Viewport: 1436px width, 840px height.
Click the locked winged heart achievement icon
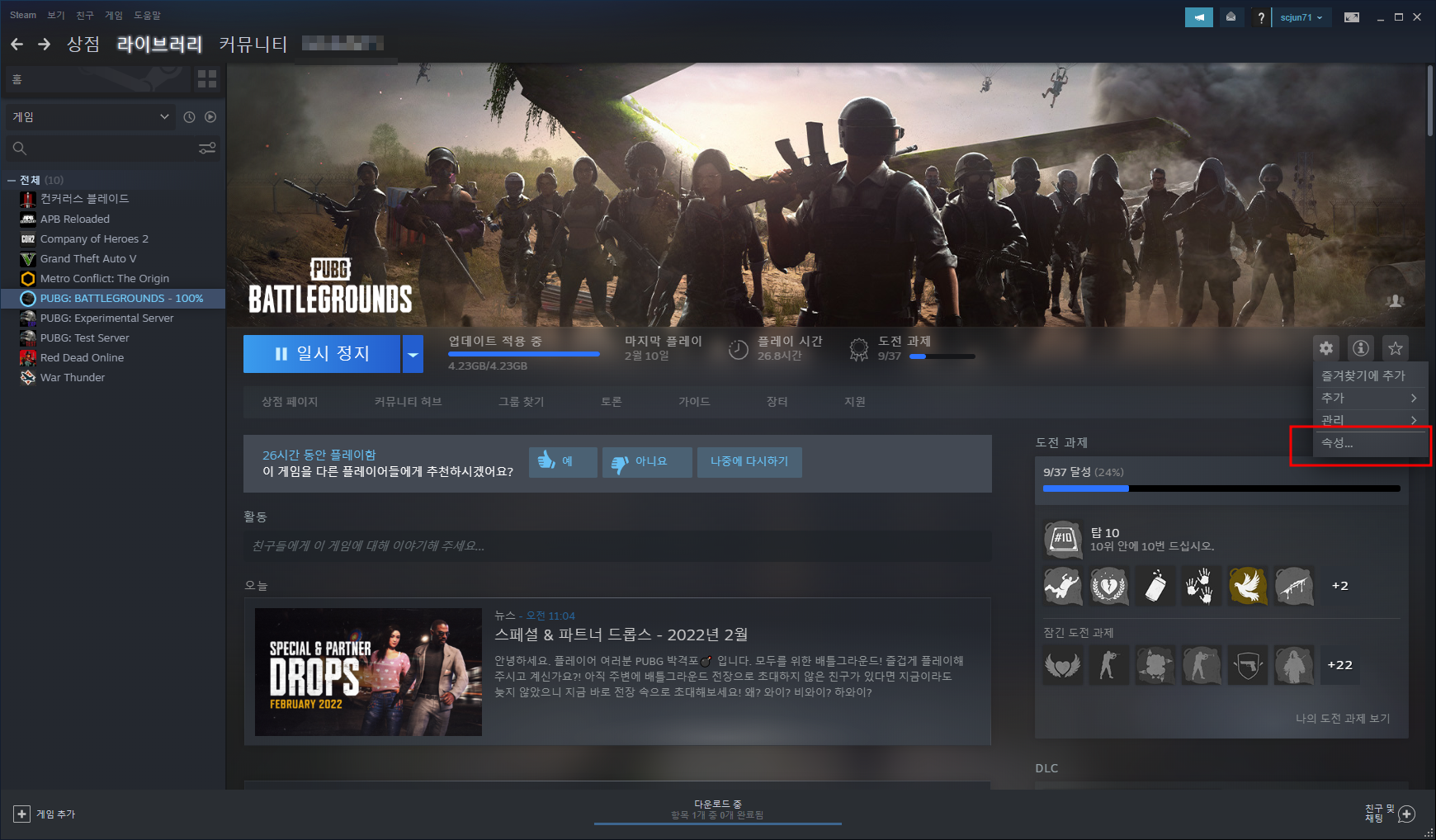(x=1063, y=665)
